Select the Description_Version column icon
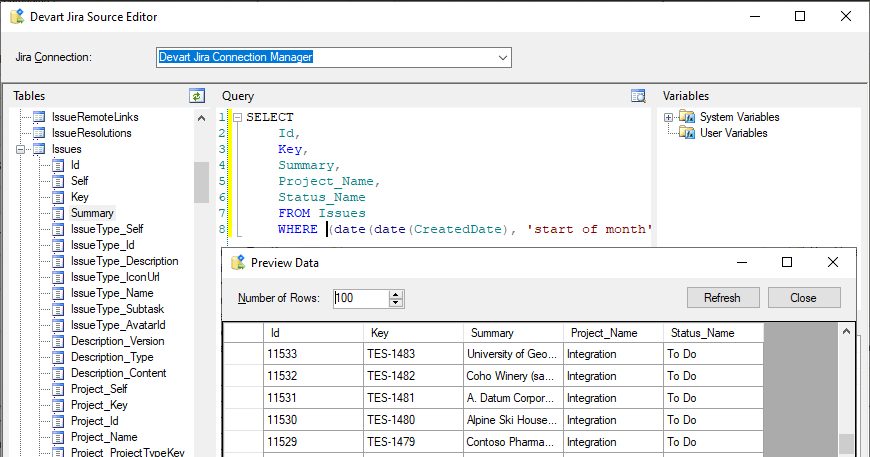 58,341
